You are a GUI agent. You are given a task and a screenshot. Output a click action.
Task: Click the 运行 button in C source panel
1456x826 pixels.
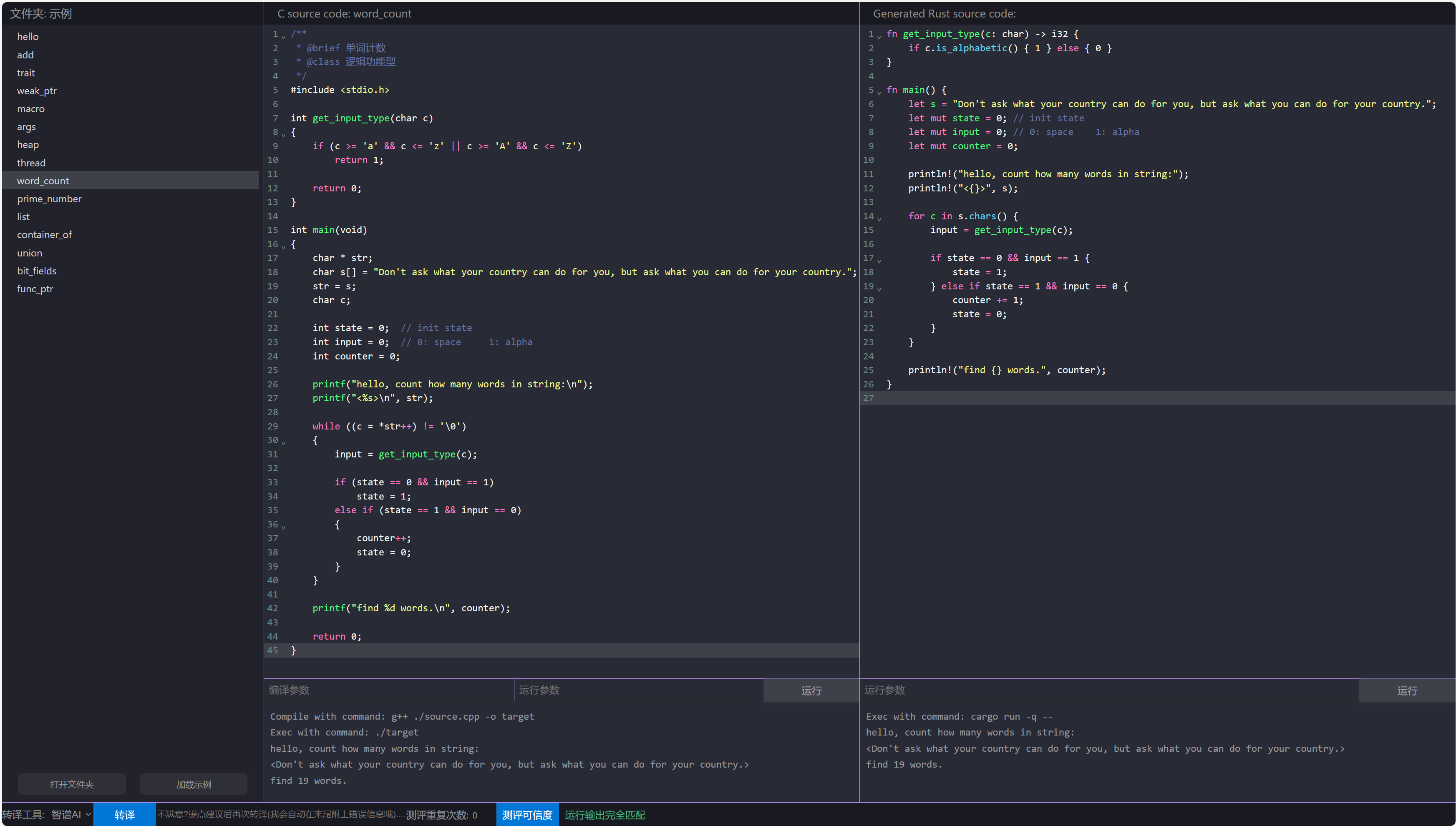coord(810,691)
